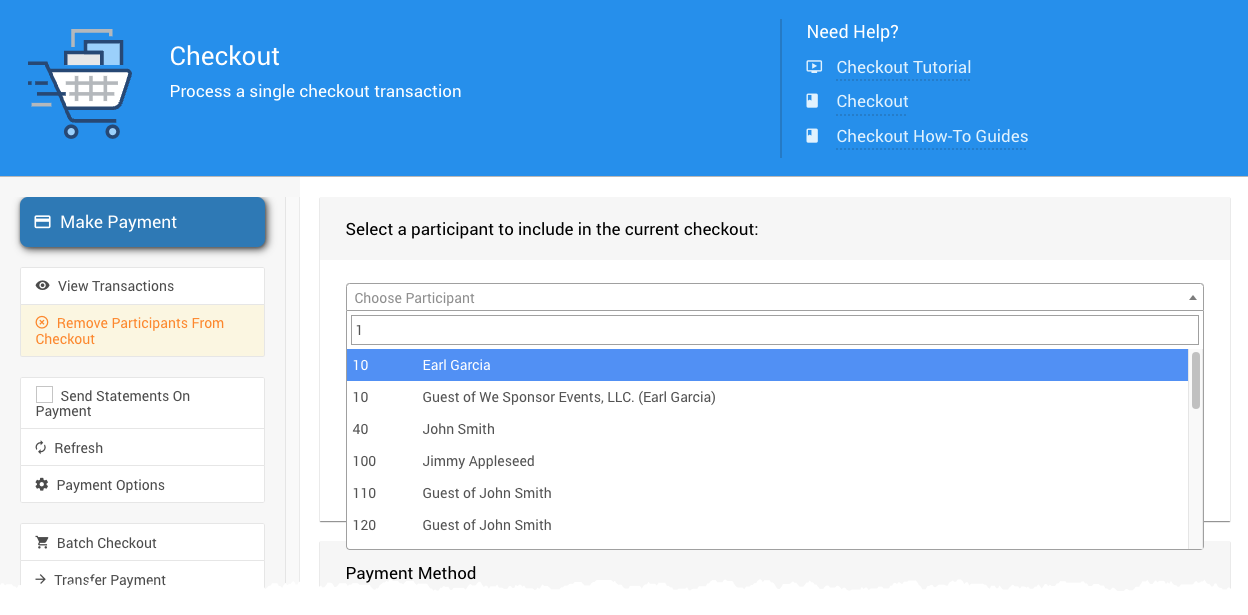Open the Checkout Tutorial link
The width and height of the screenshot is (1248, 615).
tap(903, 67)
